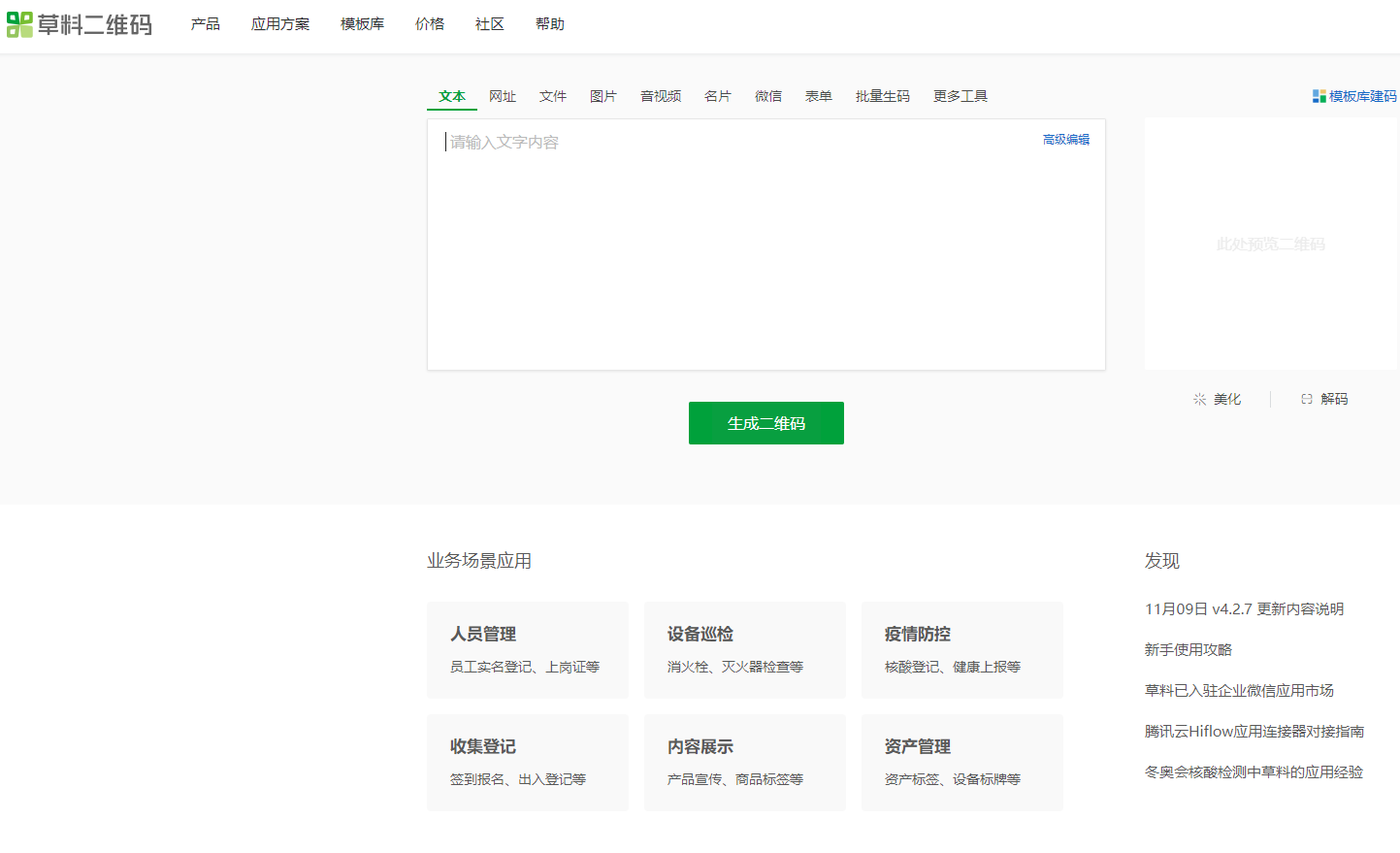Open the 产品 menu
1400x853 pixels.
click(x=205, y=24)
